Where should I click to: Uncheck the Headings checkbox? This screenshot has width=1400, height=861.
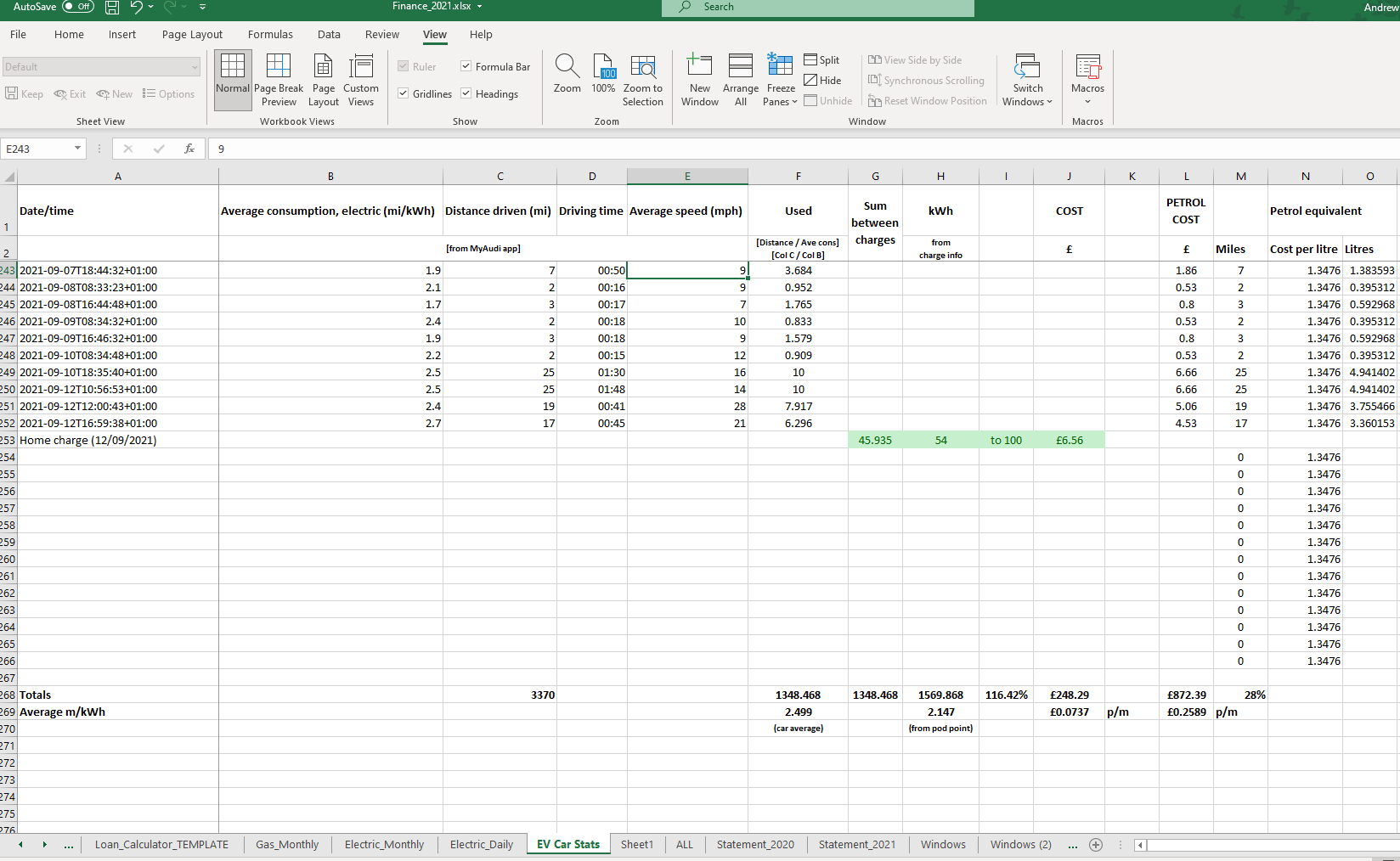[466, 93]
